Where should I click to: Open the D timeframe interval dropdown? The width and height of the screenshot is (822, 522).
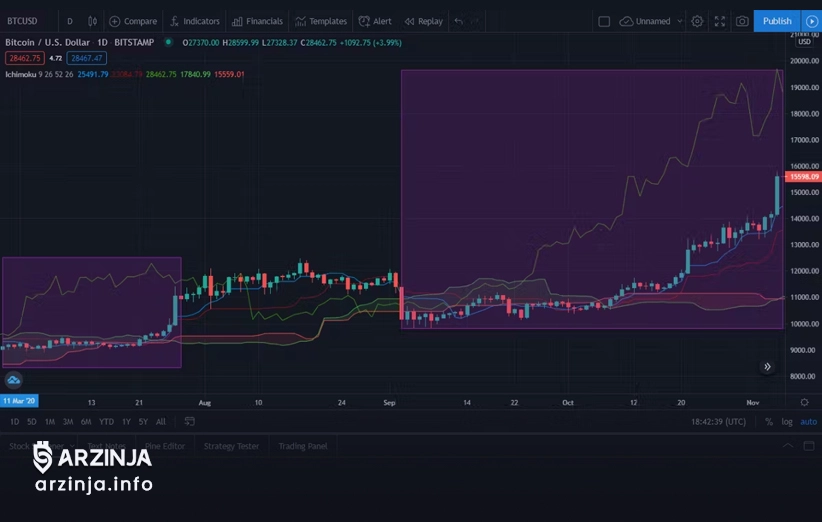tap(69, 21)
